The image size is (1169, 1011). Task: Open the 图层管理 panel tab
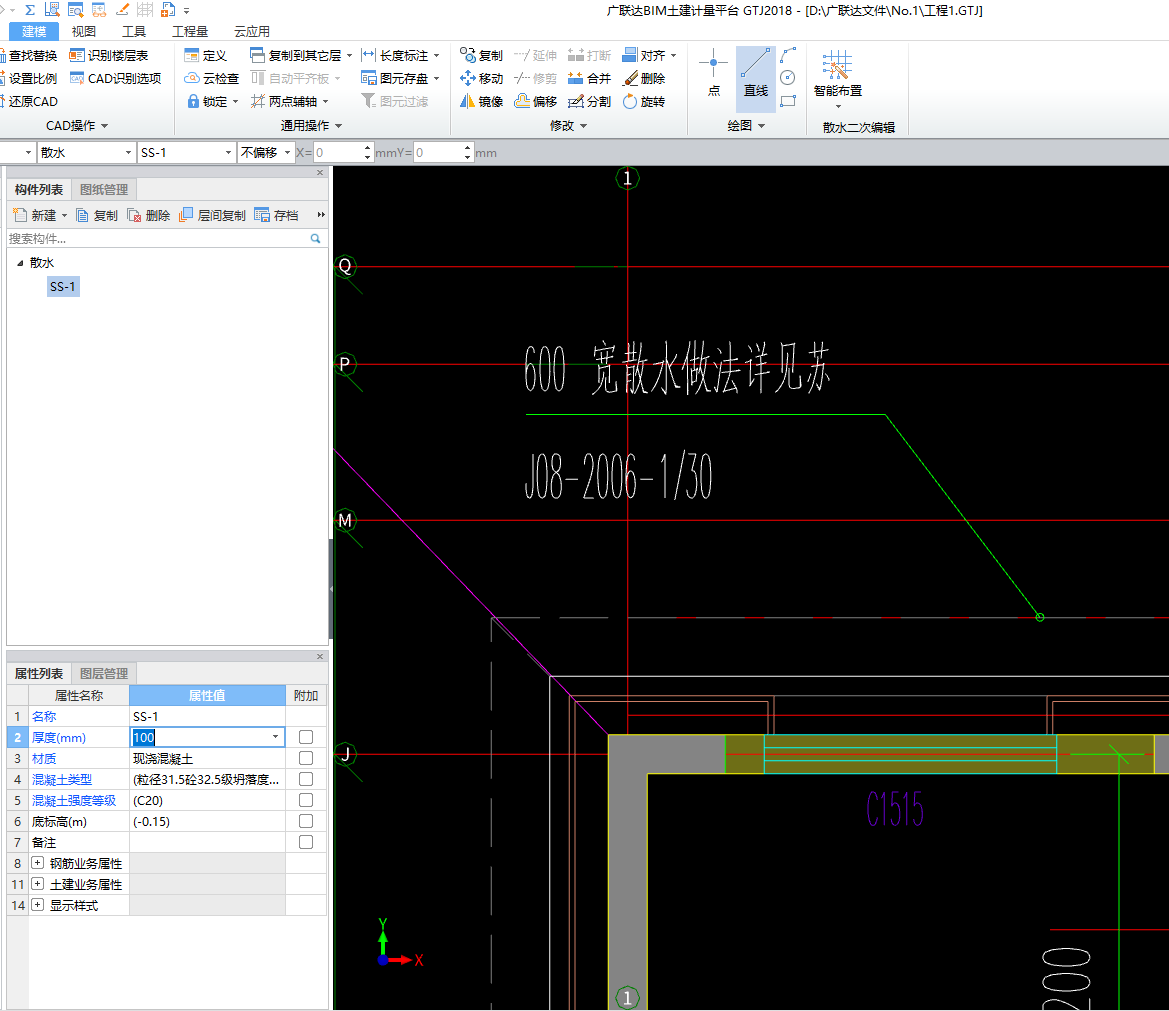104,673
